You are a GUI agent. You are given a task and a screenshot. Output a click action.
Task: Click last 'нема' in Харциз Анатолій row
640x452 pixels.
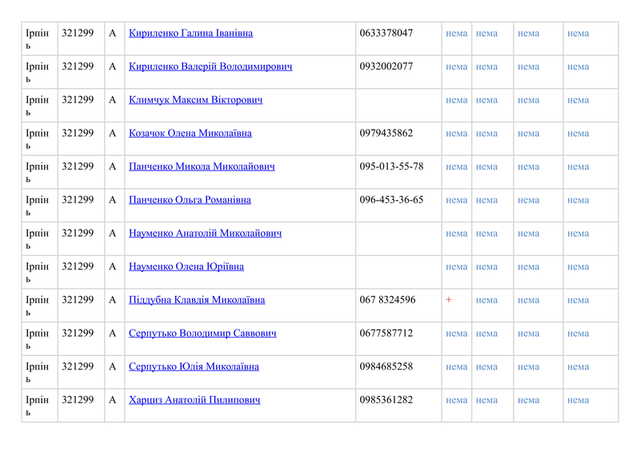[x=578, y=400]
